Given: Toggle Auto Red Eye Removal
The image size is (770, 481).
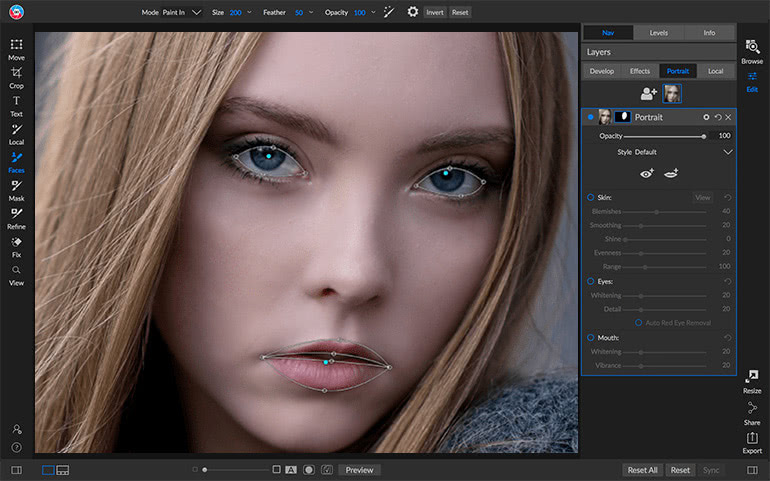Looking at the screenshot, I should pos(638,323).
